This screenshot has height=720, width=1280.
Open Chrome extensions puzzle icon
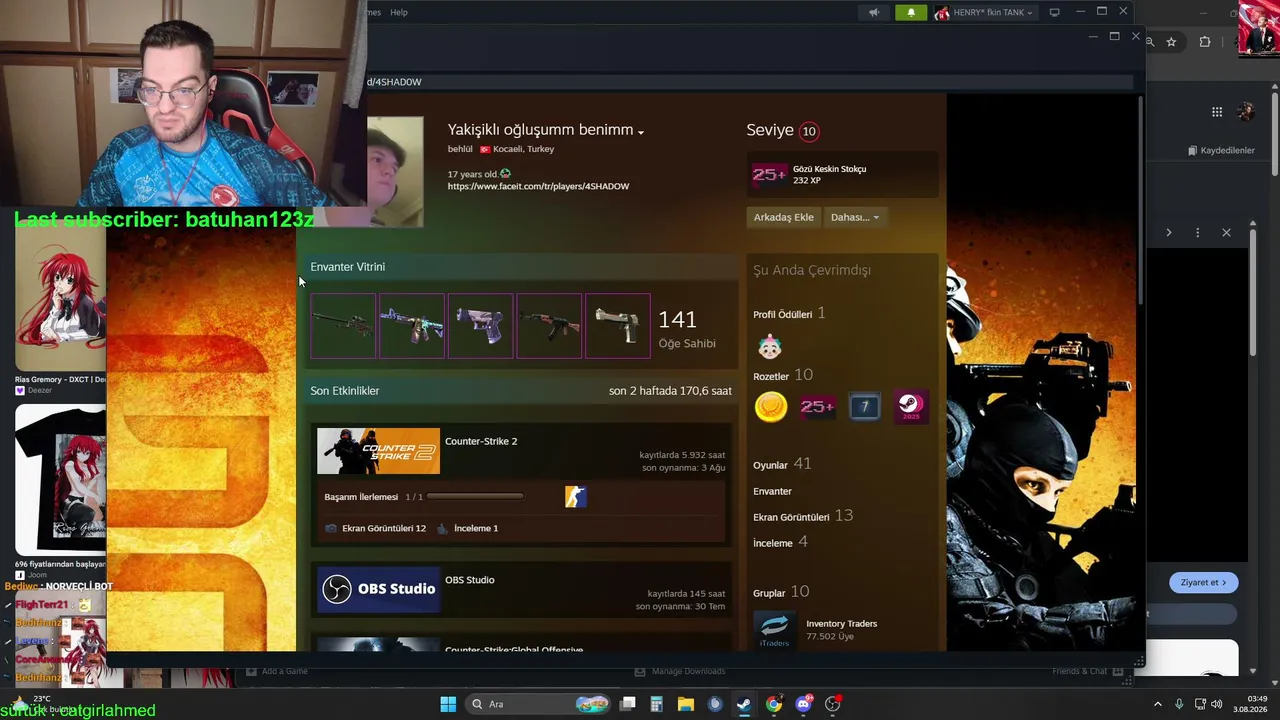click(1204, 42)
